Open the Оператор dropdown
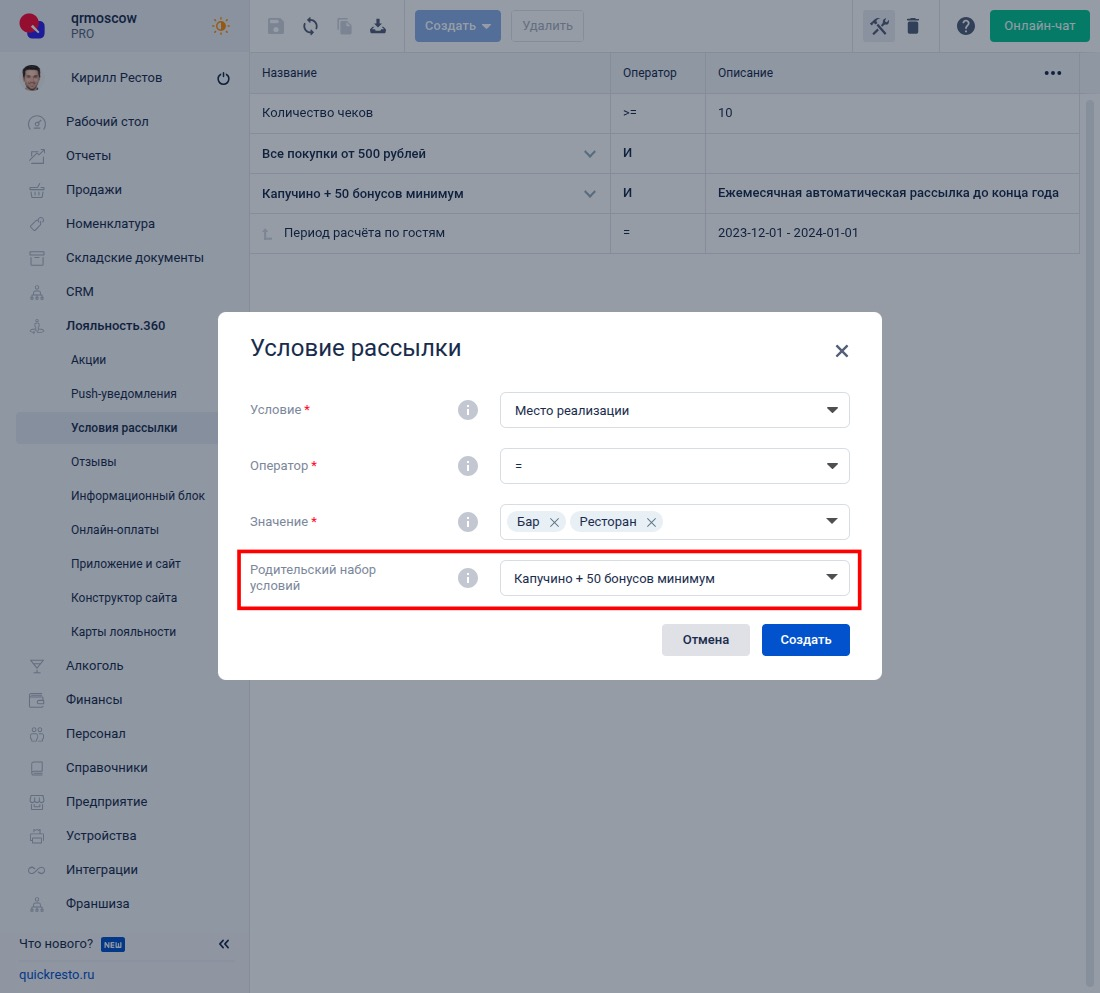This screenshot has width=1100, height=993. tap(674, 466)
